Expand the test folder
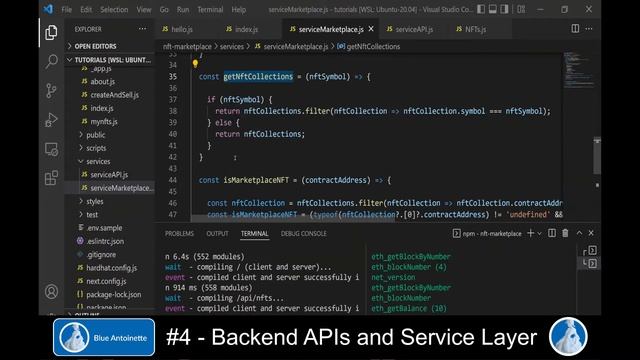The width and height of the screenshot is (640, 360). 92,215
